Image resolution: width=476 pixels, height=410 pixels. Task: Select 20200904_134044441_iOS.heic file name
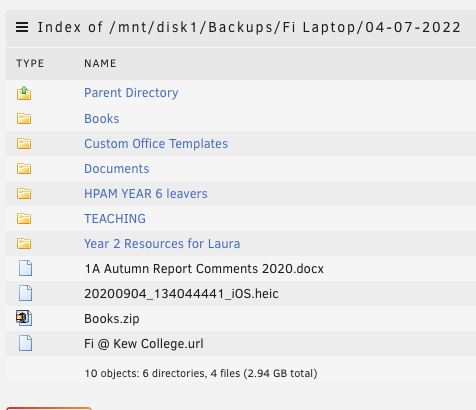tap(181, 294)
